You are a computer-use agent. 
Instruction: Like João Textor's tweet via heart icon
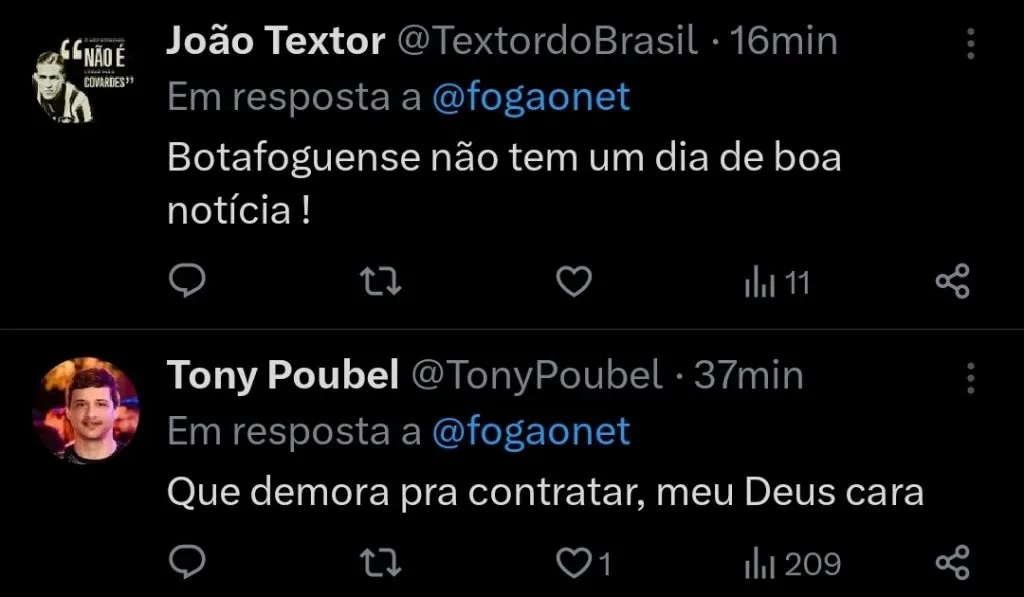coord(573,282)
